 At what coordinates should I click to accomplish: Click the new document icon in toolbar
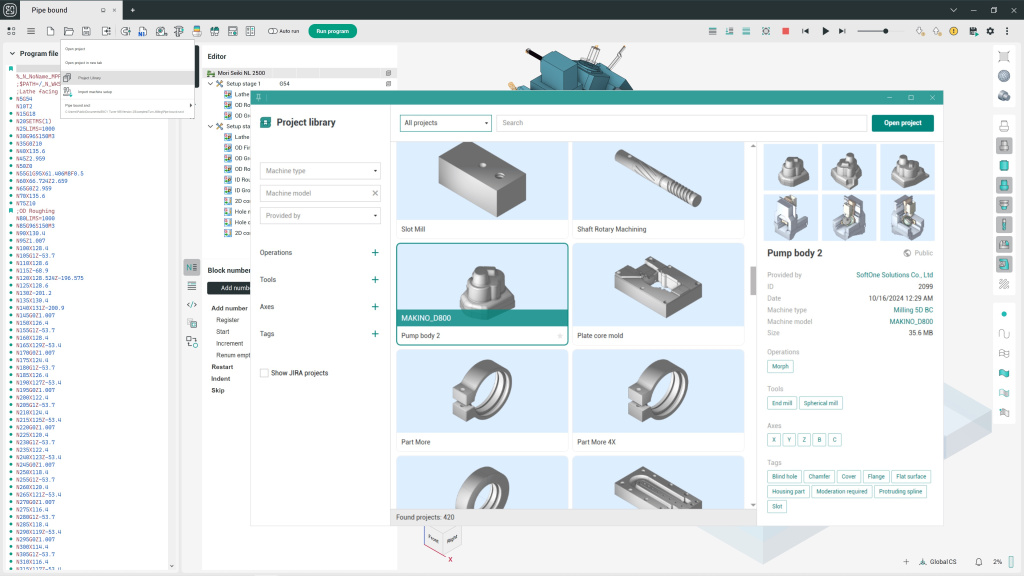pyautogui.click(x=49, y=31)
